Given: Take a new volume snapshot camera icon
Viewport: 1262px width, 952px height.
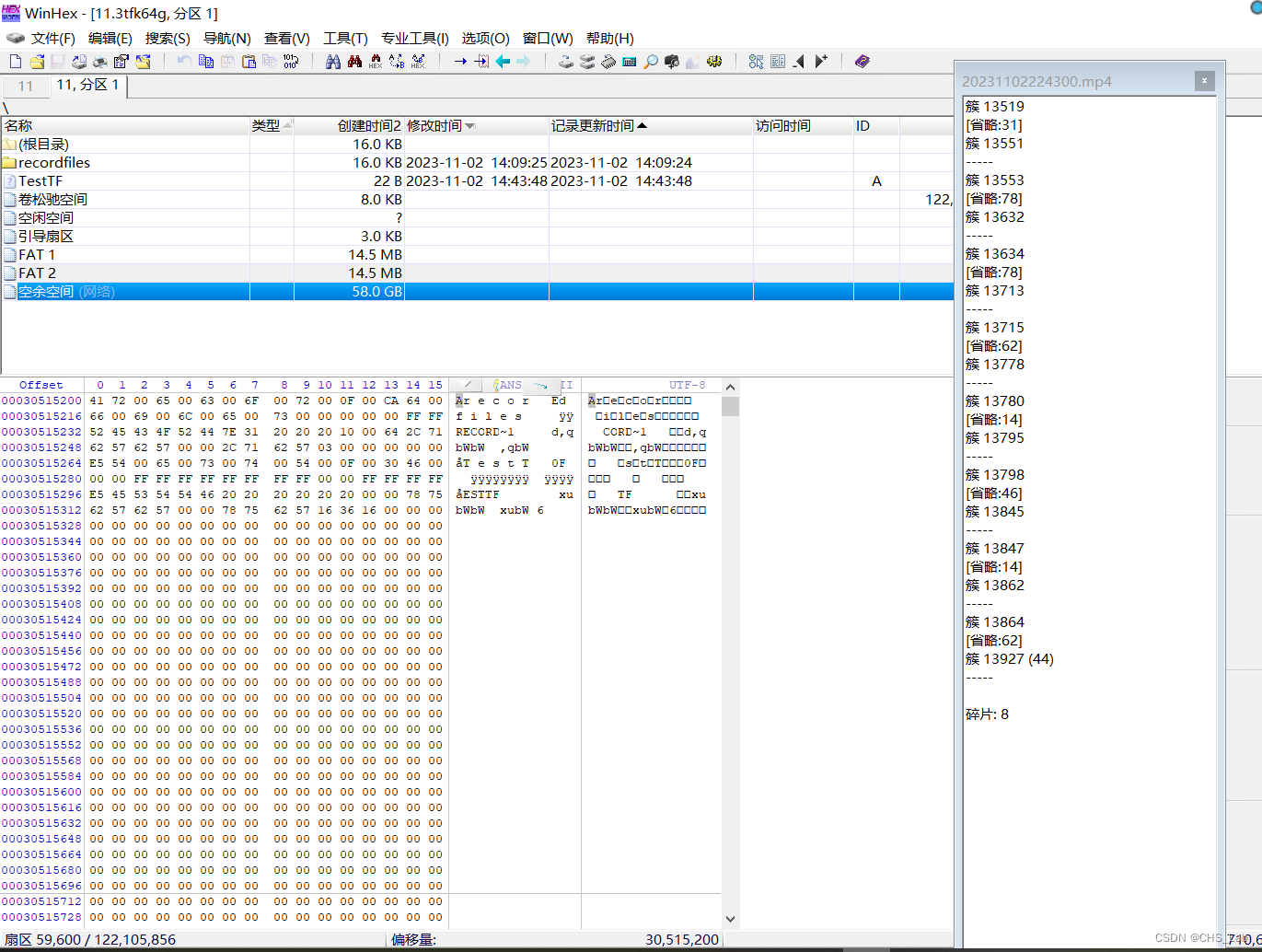Looking at the screenshot, I should [672, 62].
